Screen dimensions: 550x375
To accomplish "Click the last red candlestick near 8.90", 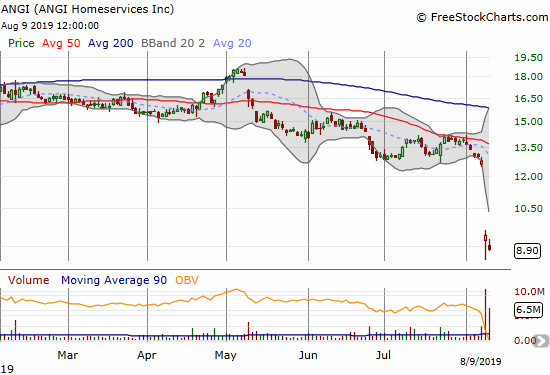I will click(489, 245).
